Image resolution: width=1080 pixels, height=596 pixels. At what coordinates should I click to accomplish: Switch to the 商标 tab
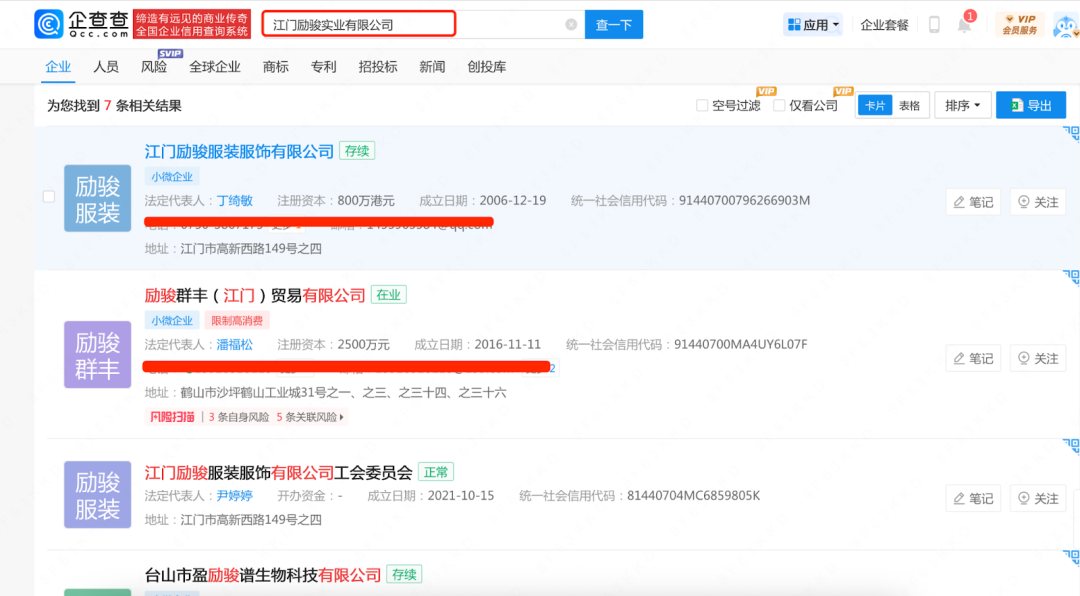275,66
